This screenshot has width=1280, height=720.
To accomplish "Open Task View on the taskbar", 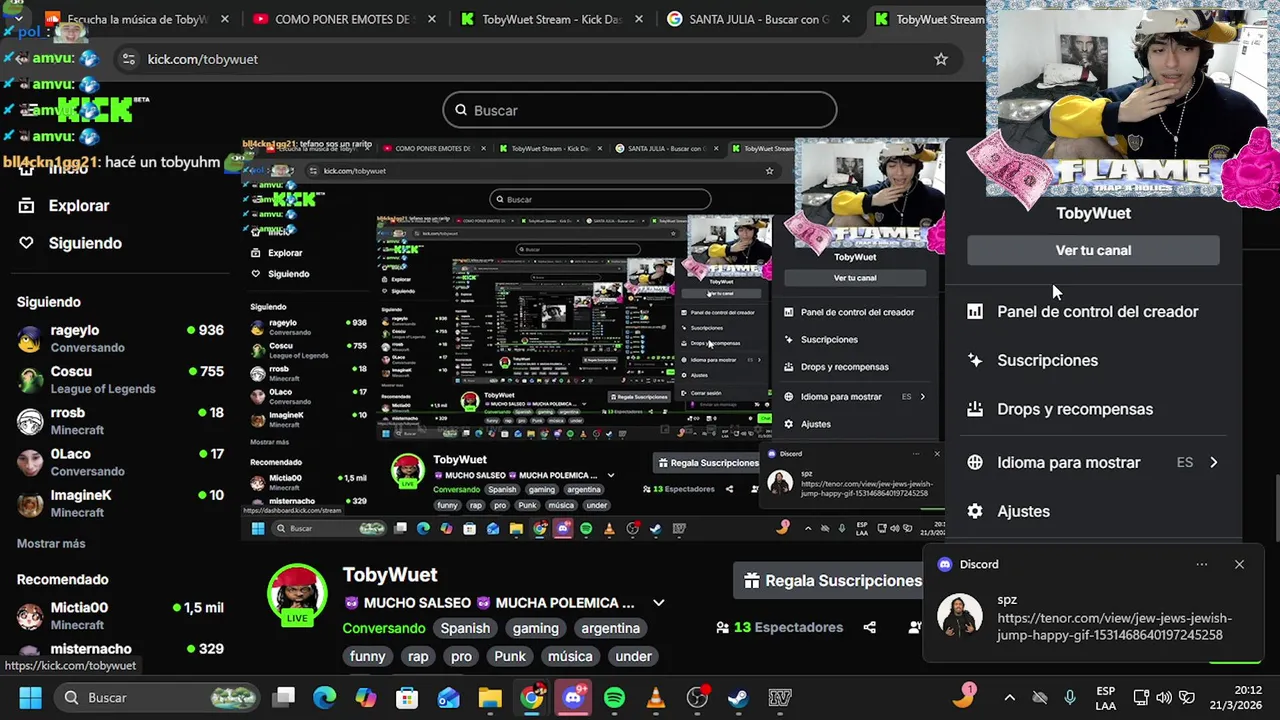I will (x=284, y=697).
